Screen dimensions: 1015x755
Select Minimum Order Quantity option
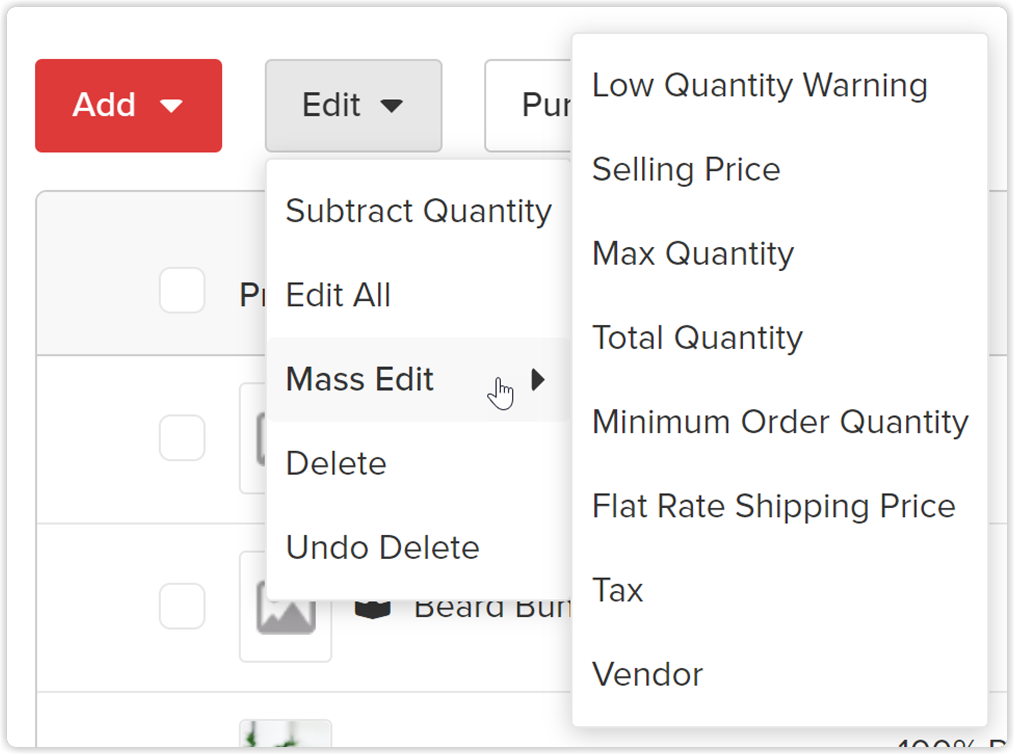point(779,422)
